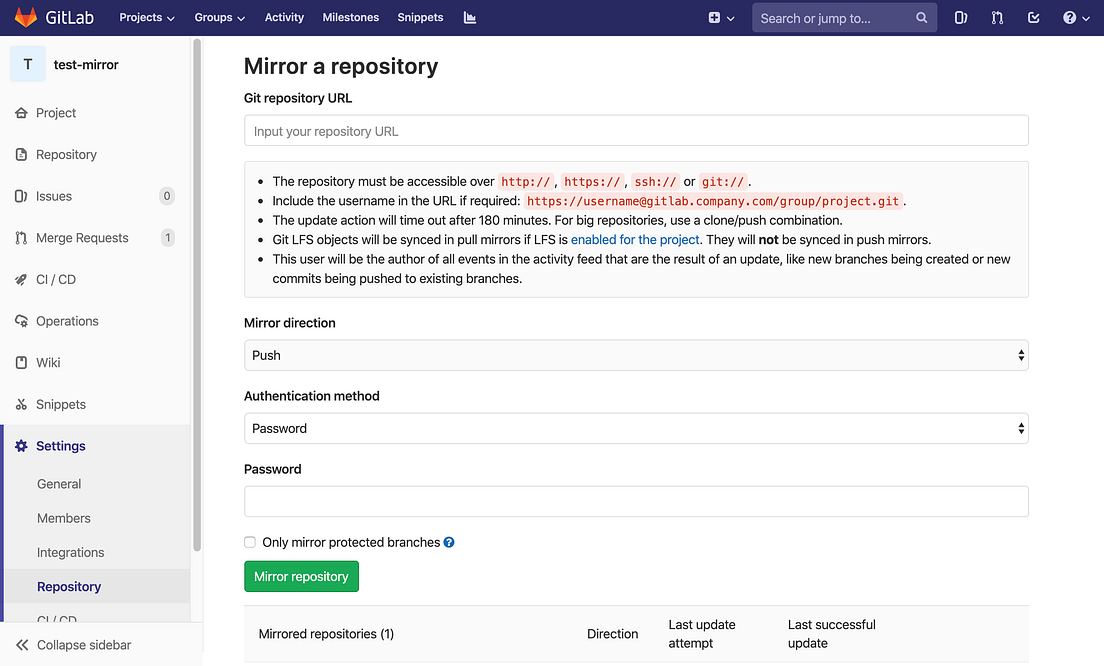This screenshot has height=666, width=1104.
Task: Open the Authentication method dropdown
Action: pos(636,428)
